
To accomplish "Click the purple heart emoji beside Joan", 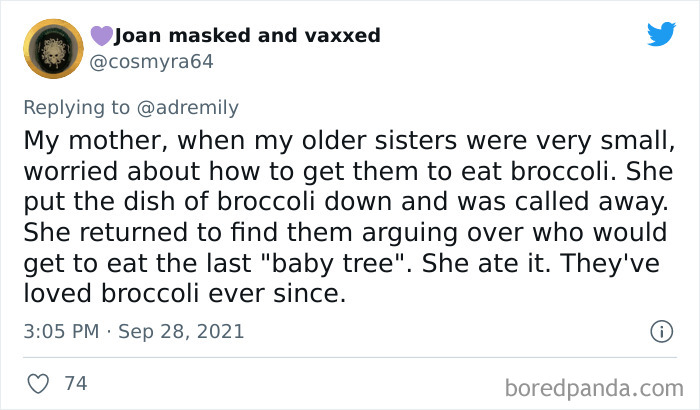I will 101,36.
